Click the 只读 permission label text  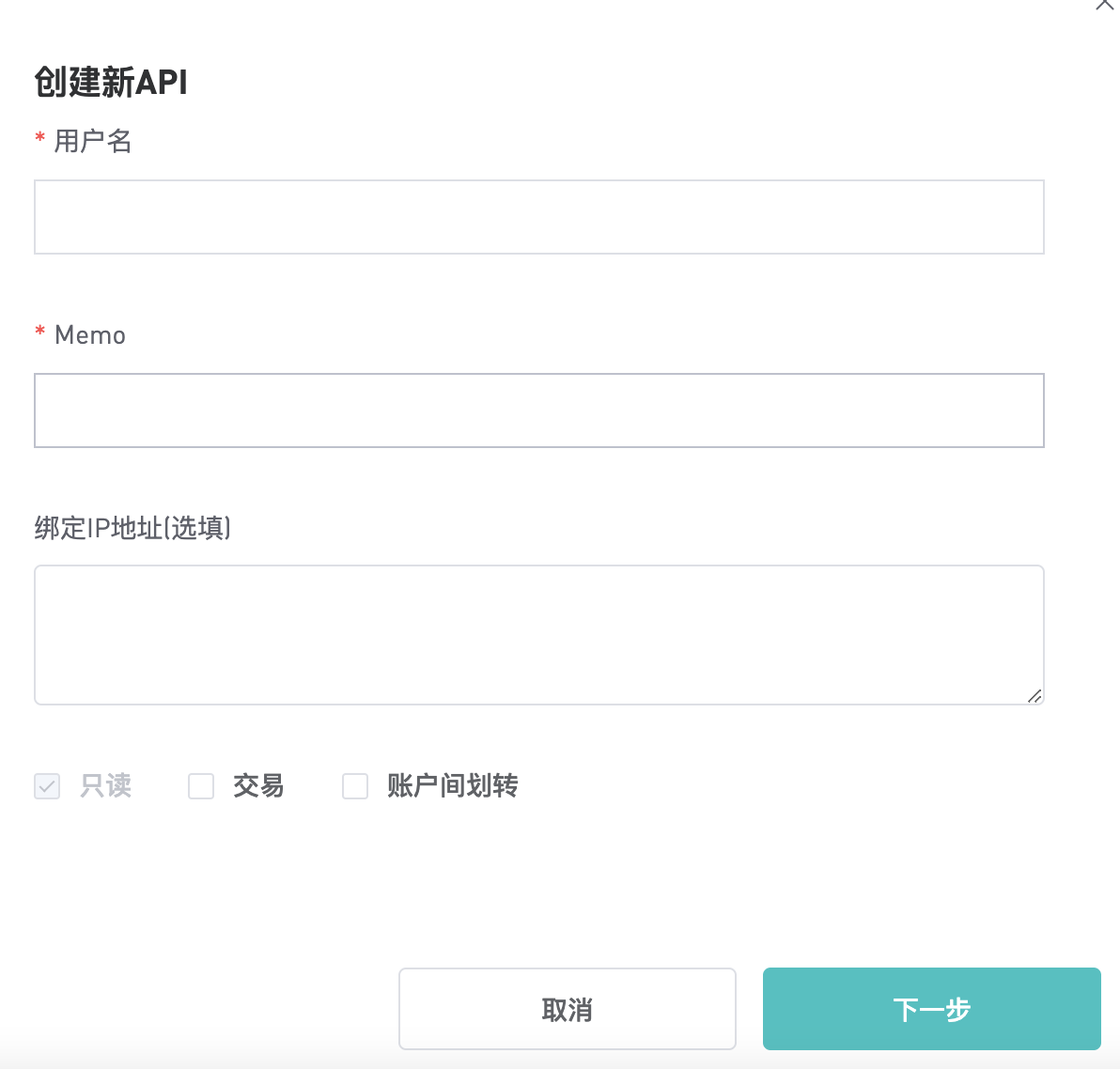pos(106,786)
